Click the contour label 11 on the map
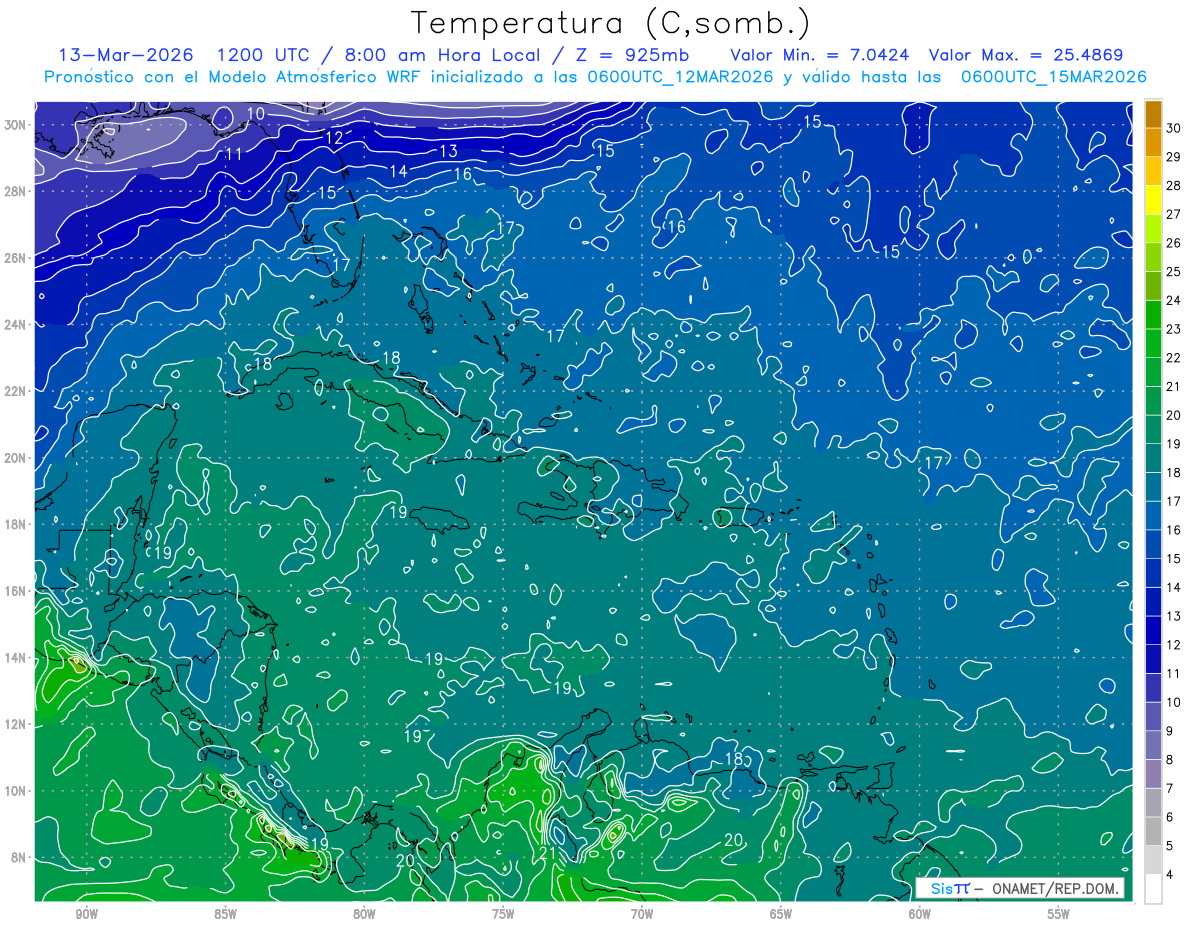1200x927 pixels. pos(234,154)
